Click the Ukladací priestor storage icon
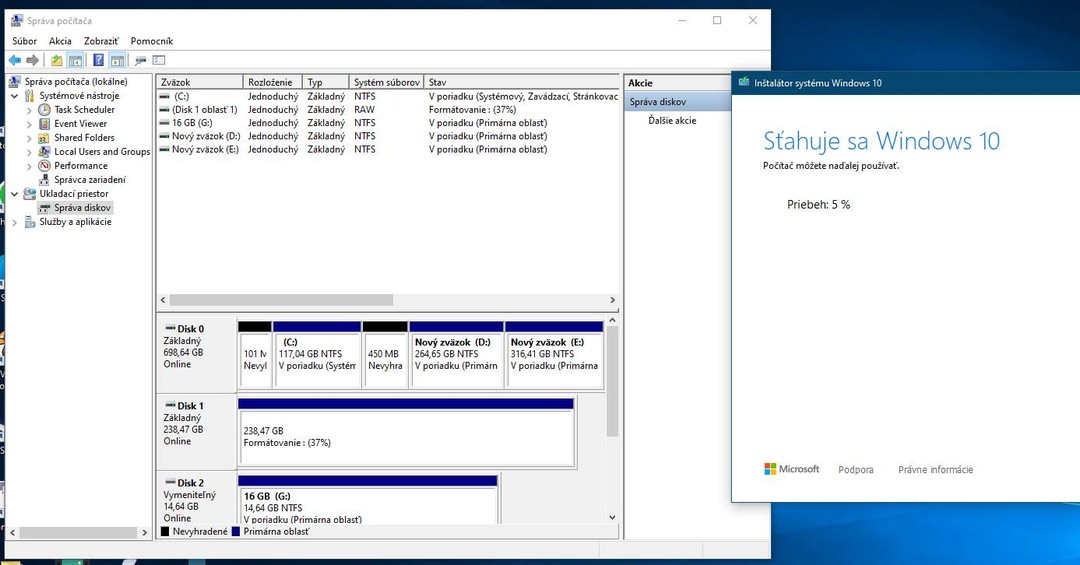 tap(30, 194)
